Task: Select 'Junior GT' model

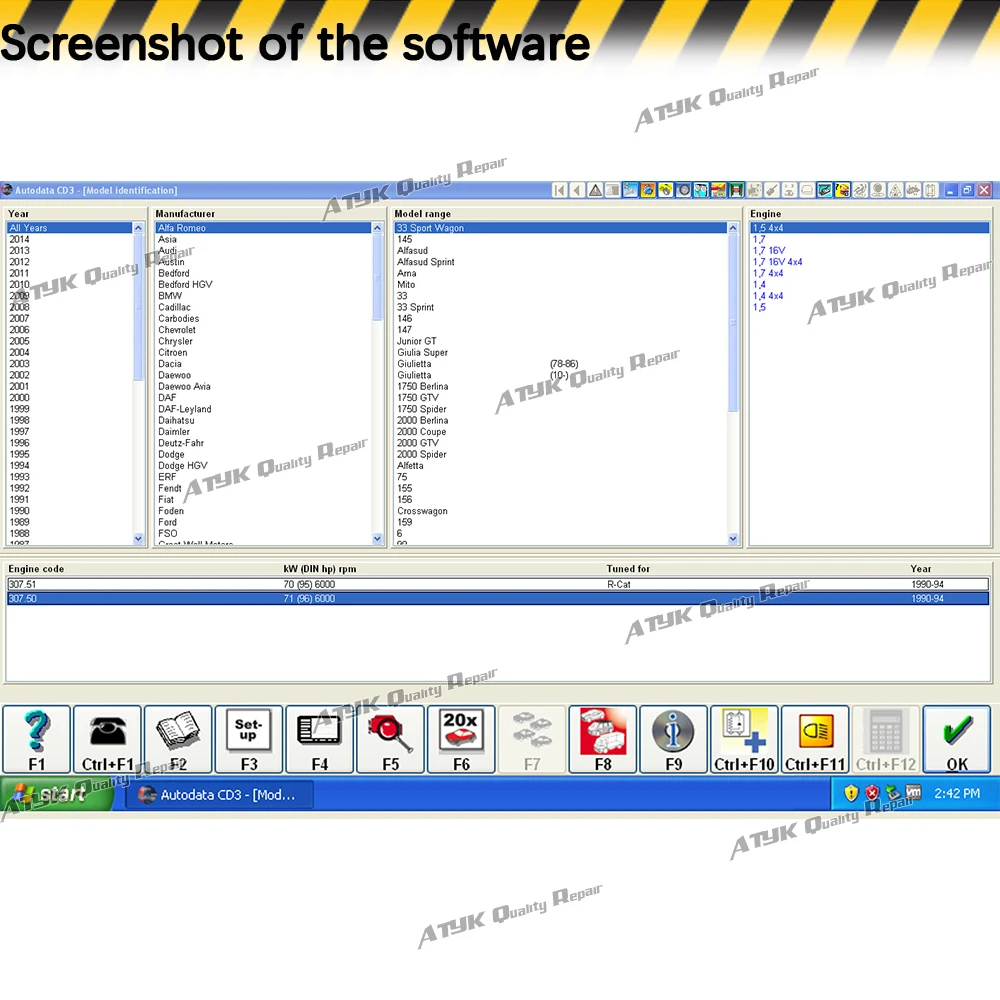Action: [561, 341]
